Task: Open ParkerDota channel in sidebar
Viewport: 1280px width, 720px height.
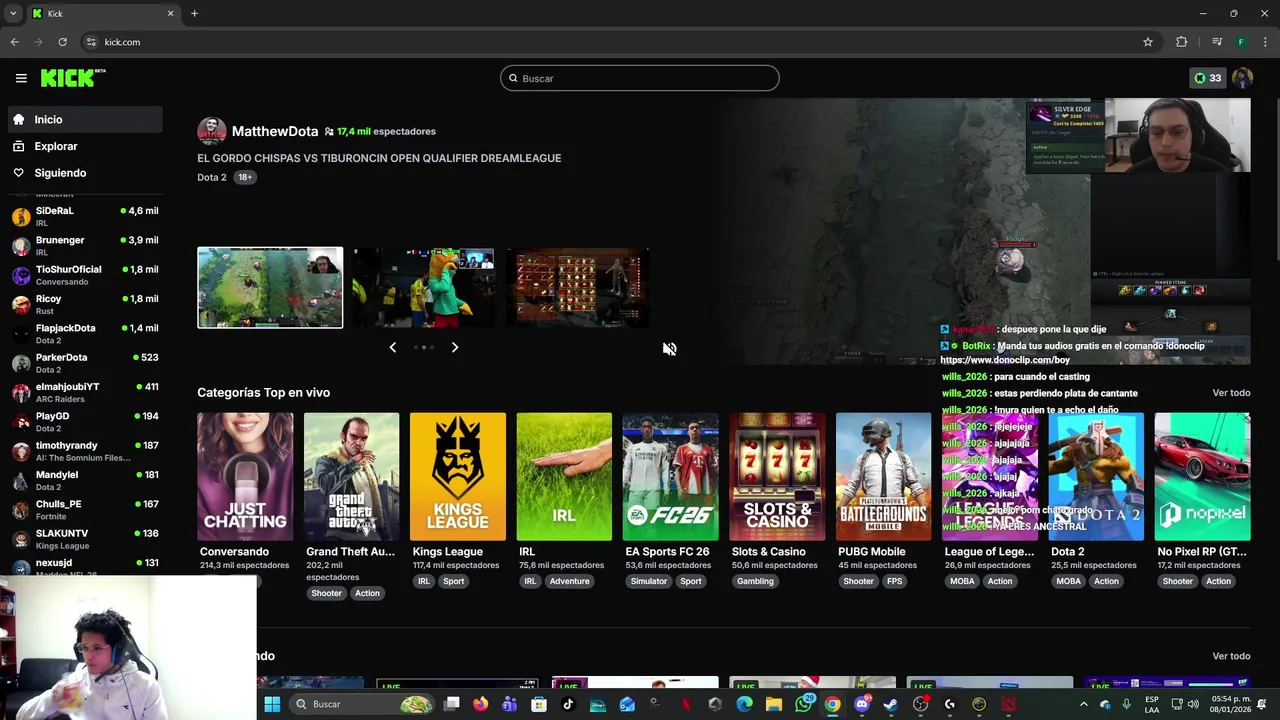Action: tap(85, 363)
